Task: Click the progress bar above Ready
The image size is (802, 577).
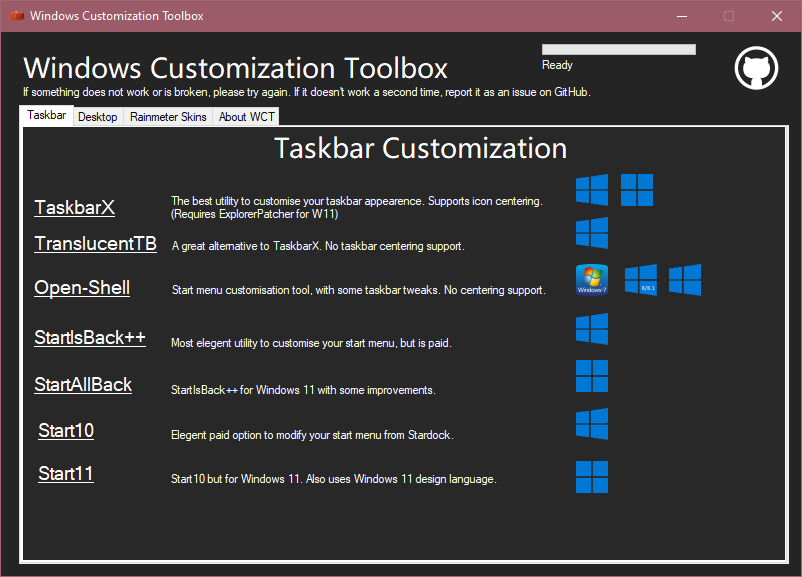Action: click(618, 48)
